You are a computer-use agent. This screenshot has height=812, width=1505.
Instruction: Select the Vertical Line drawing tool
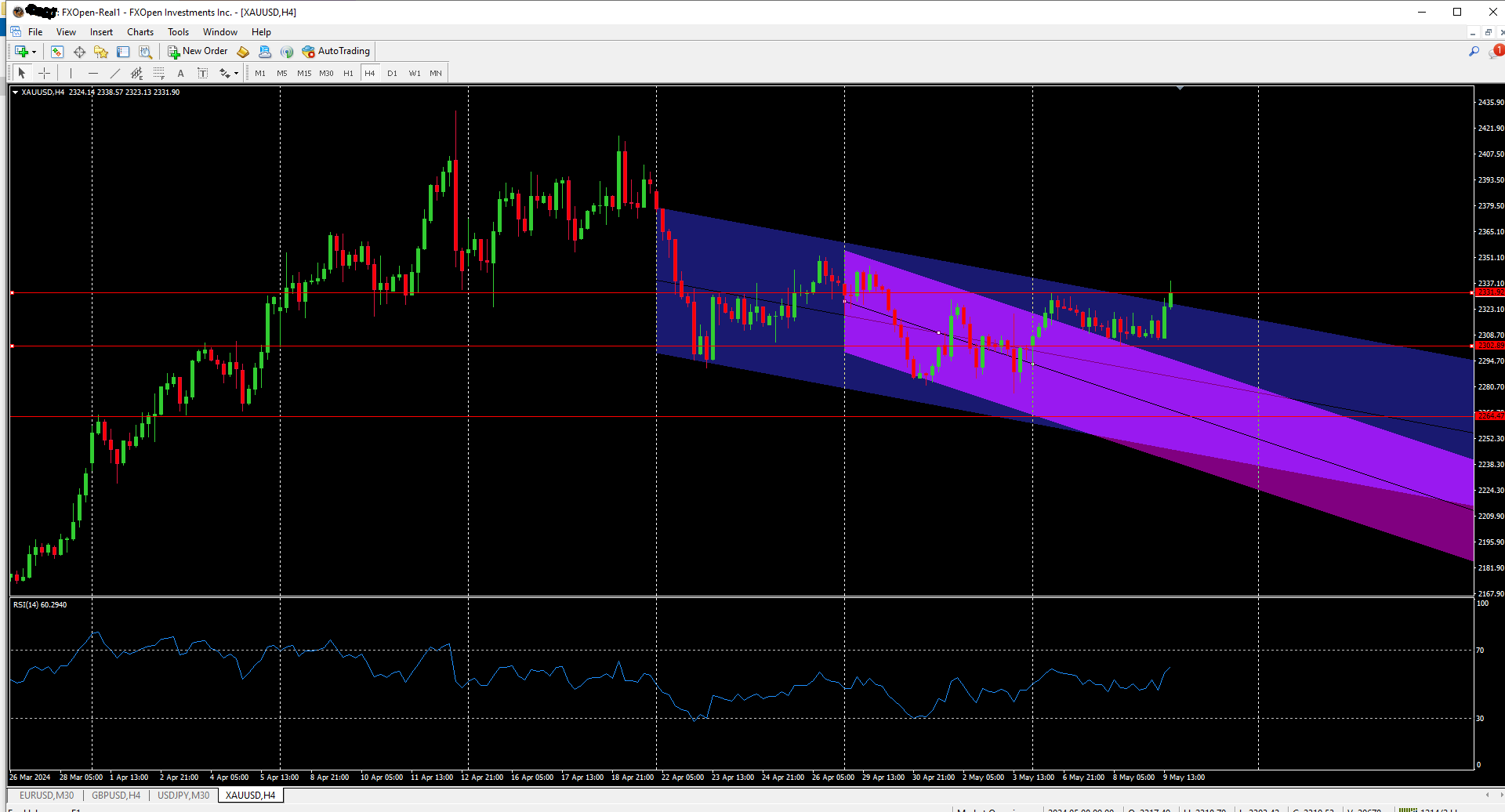click(x=71, y=73)
